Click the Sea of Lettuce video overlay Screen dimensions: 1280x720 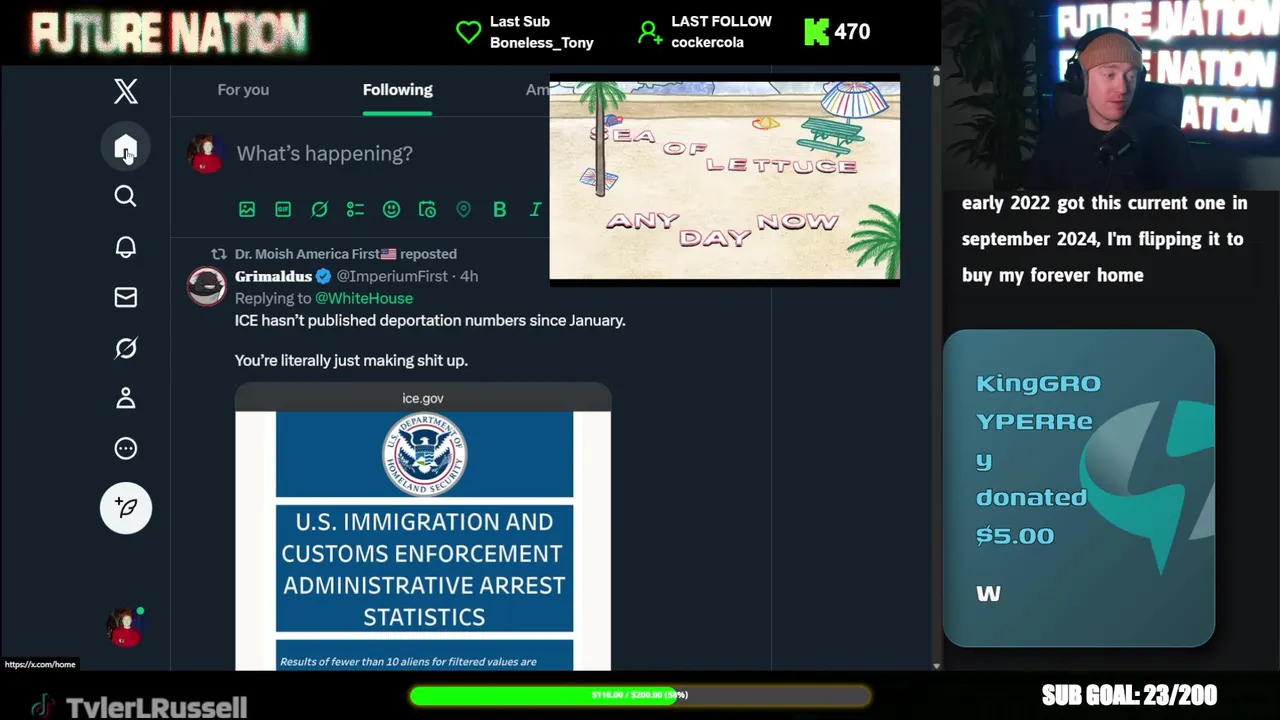click(x=725, y=181)
